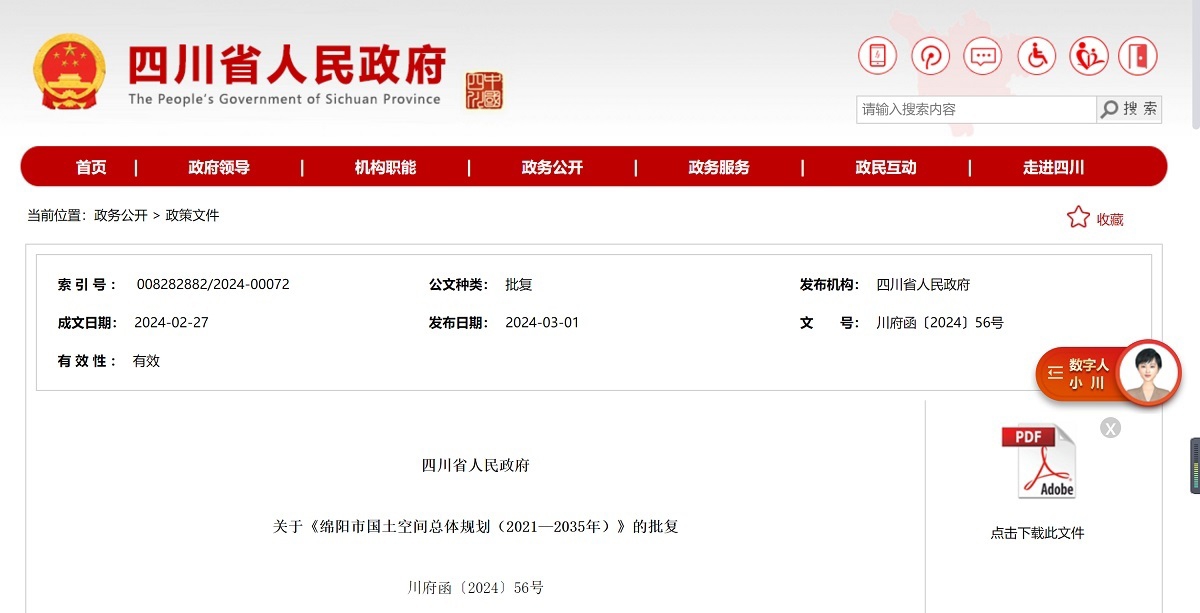The image size is (1200, 613).
Task: Click the elderly care mode icon
Action: [1088, 56]
